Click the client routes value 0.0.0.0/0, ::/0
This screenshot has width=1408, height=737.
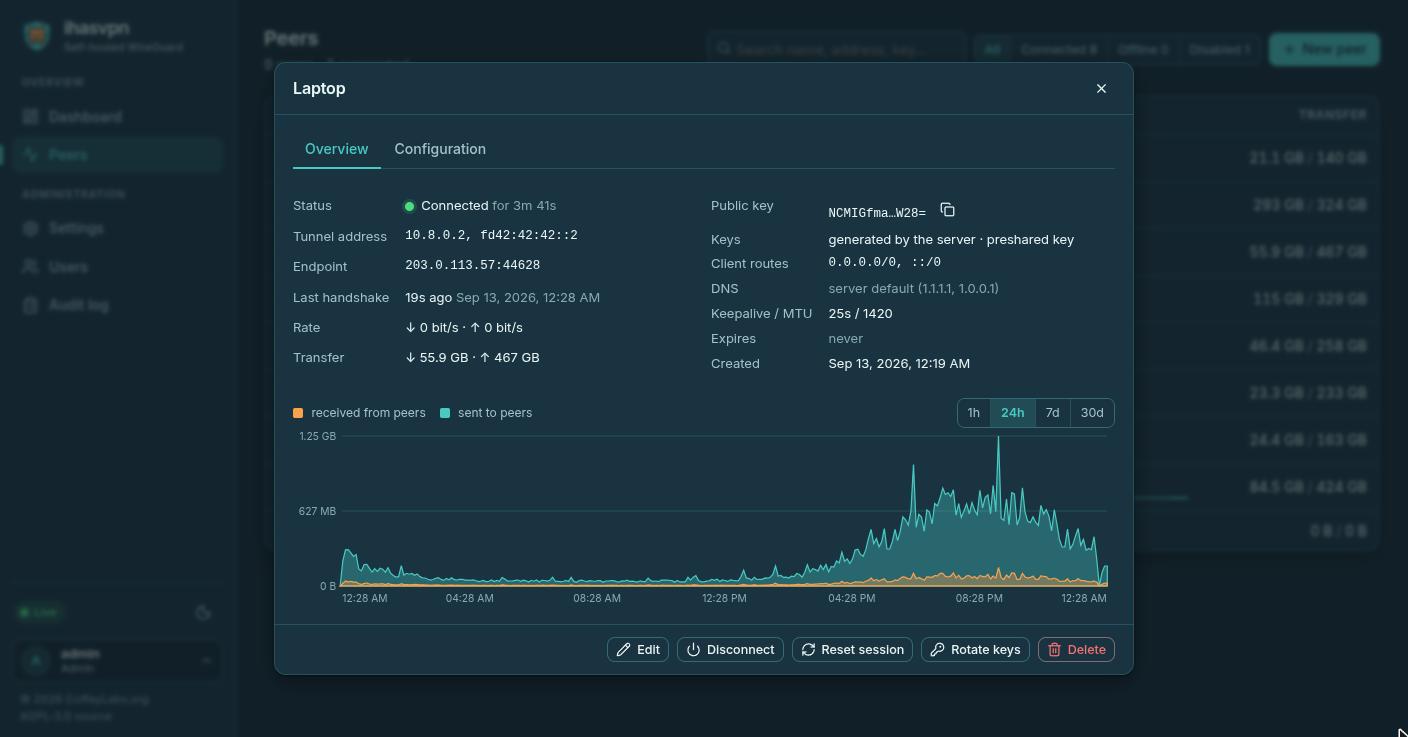884,262
